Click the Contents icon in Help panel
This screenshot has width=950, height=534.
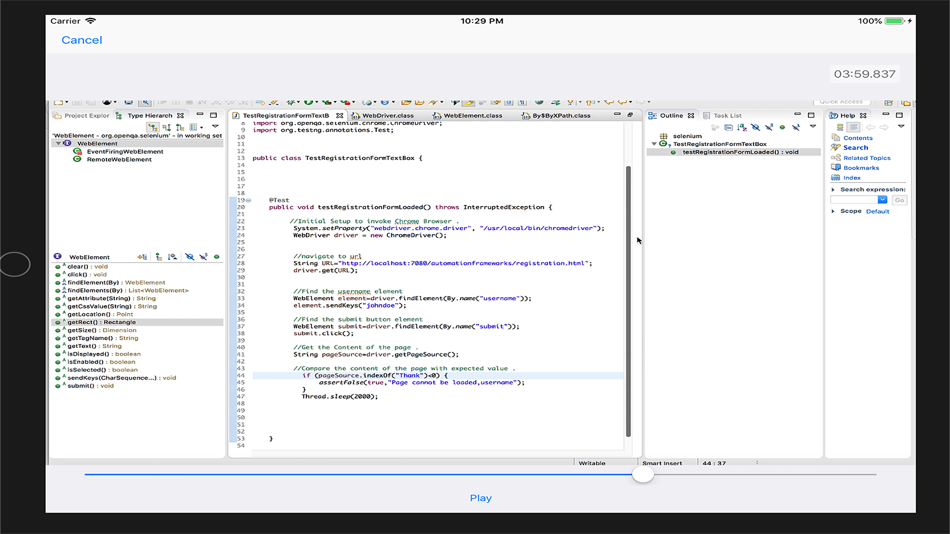tap(836, 138)
